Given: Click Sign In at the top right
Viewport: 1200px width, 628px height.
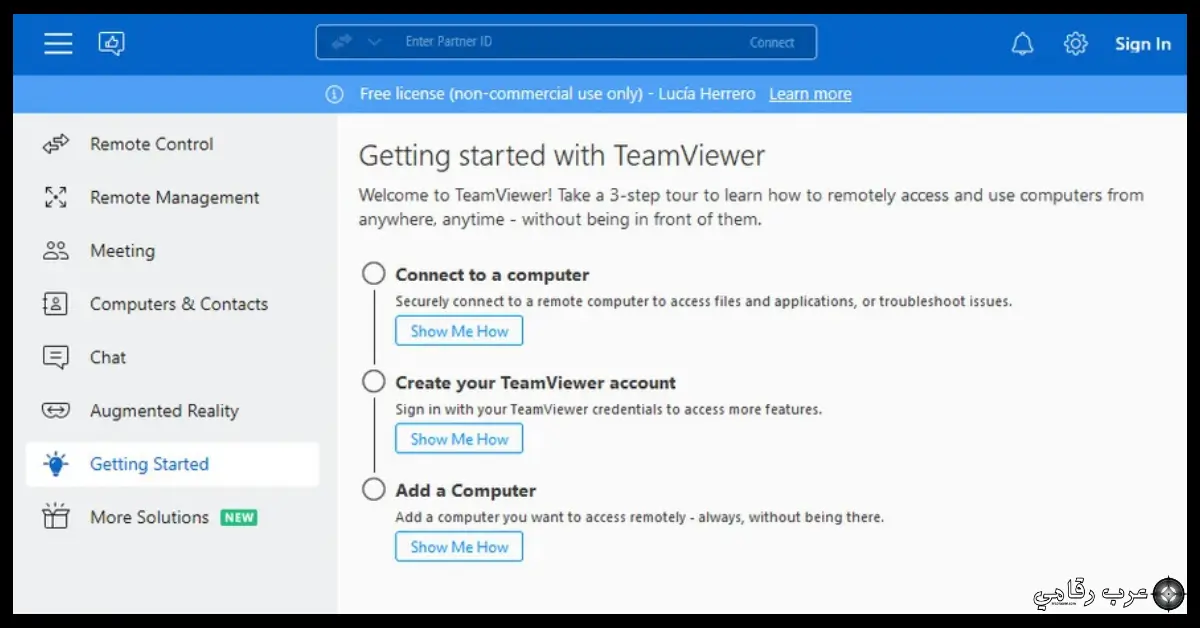Looking at the screenshot, I should pyautogui.click(x=1142, y=43).
